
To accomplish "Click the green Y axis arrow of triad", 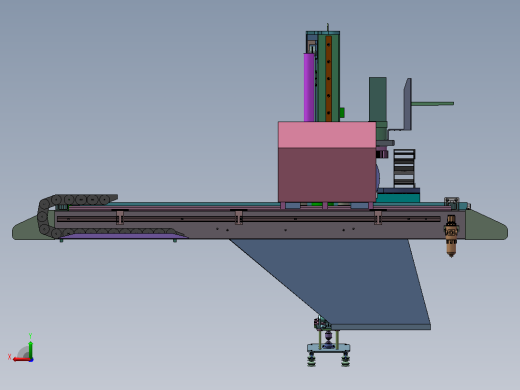I will 30,349.
